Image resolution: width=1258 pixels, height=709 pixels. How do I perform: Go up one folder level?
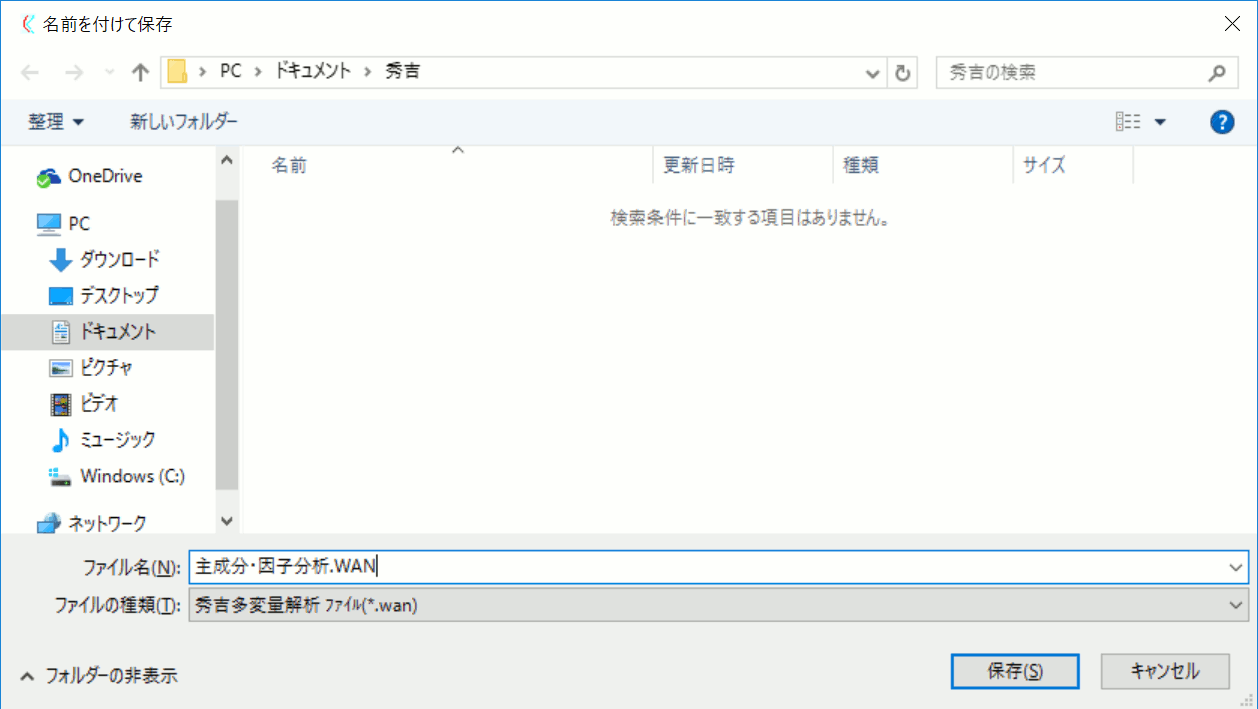[140, 72]
